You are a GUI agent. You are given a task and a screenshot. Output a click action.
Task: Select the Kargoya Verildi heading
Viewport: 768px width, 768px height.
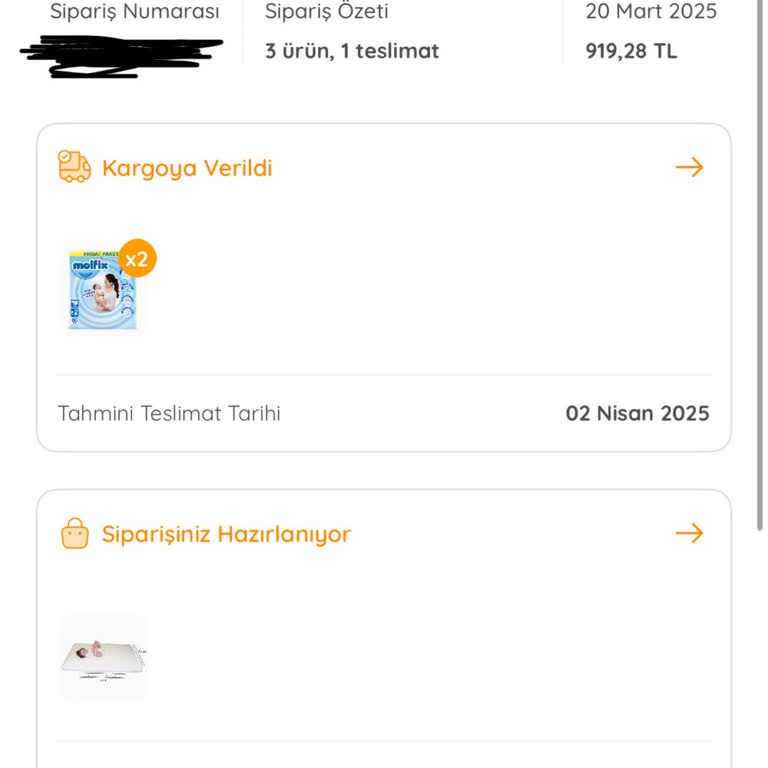[187, 168]
